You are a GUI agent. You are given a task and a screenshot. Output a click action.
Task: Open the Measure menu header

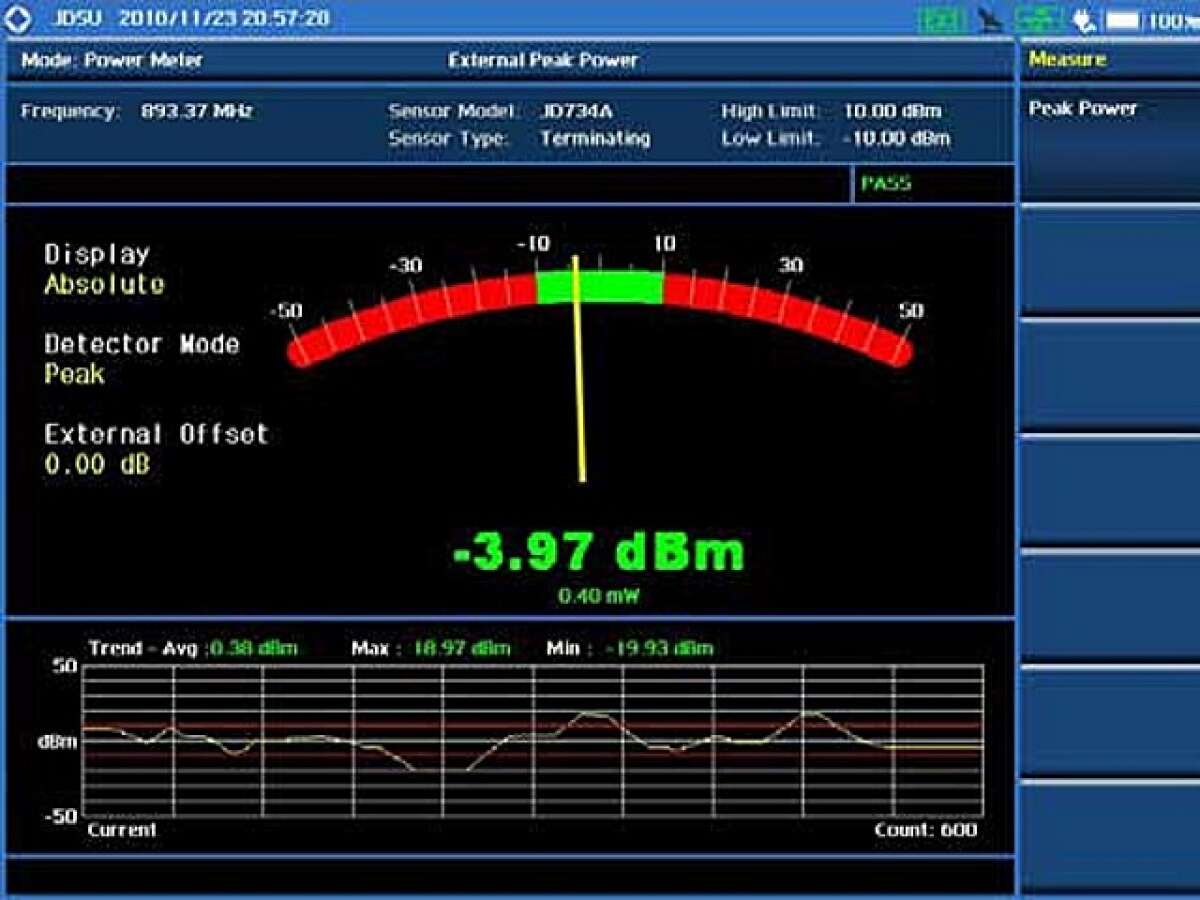pos(1068,59)
